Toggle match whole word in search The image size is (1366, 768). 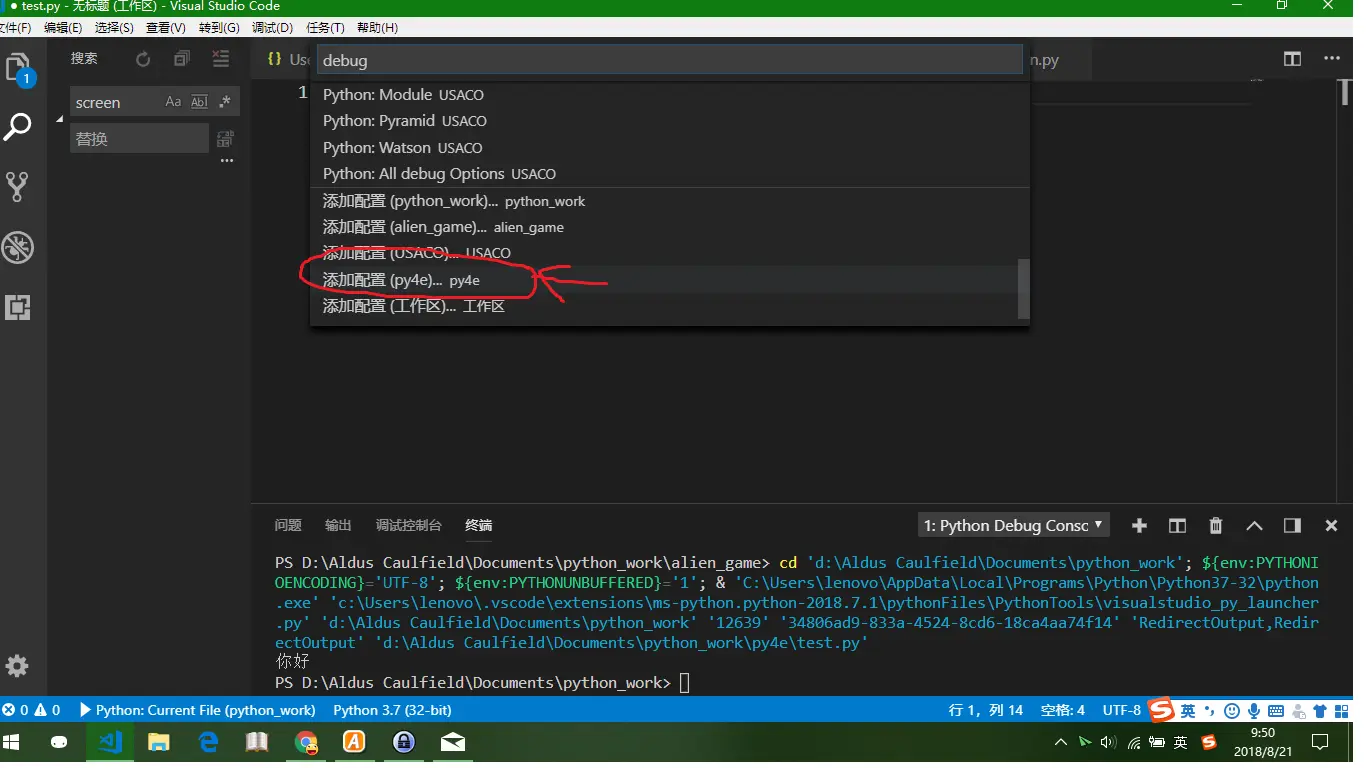(x=199, y=102)
